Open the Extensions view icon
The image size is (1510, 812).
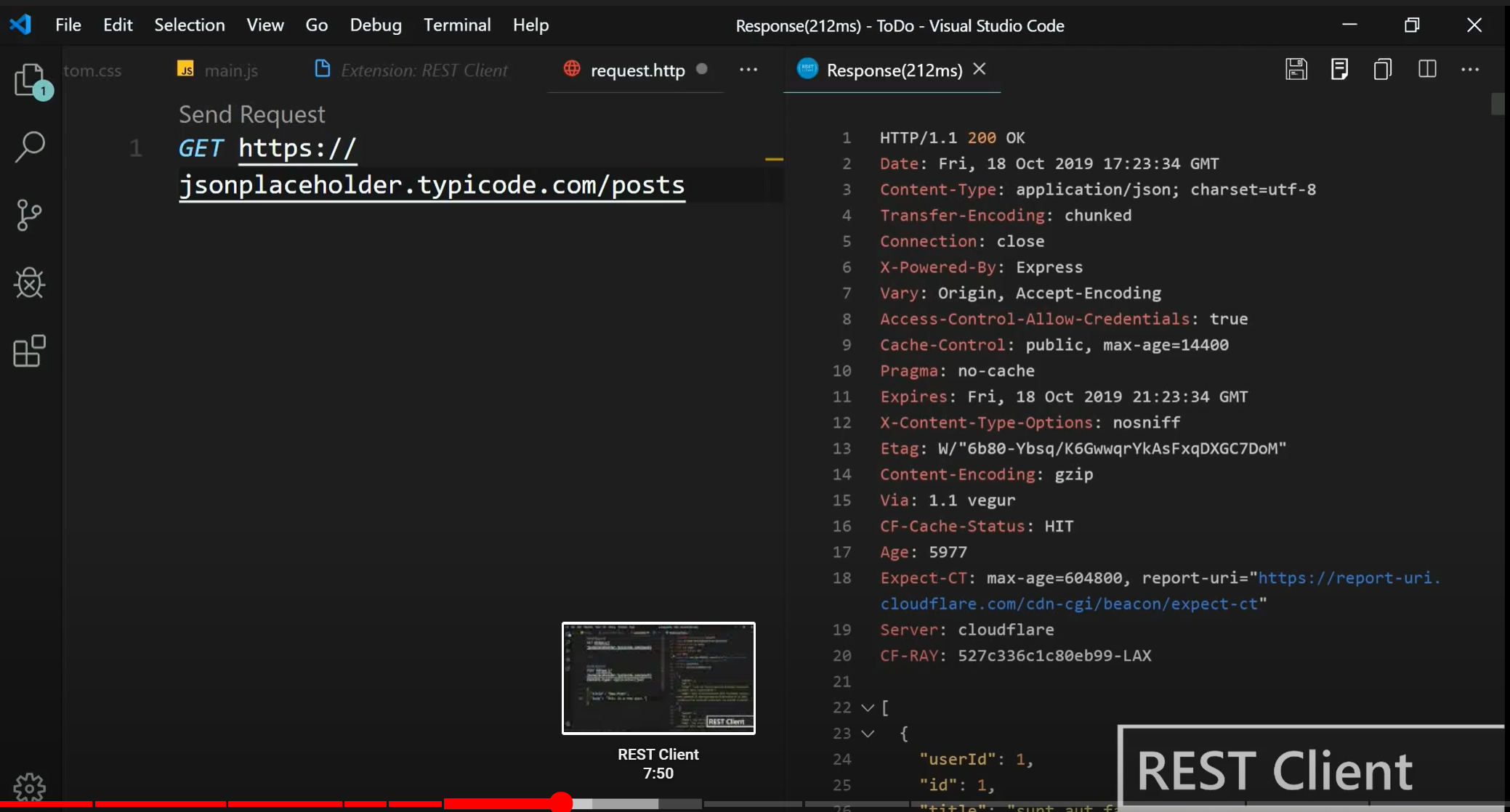(x=30, y=351)
